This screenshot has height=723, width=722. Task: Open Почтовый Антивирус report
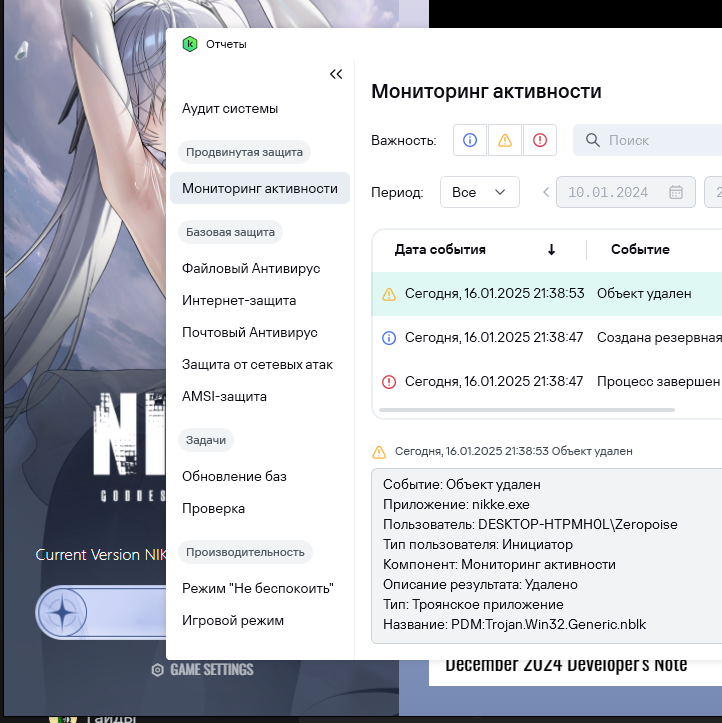(249, 332)
